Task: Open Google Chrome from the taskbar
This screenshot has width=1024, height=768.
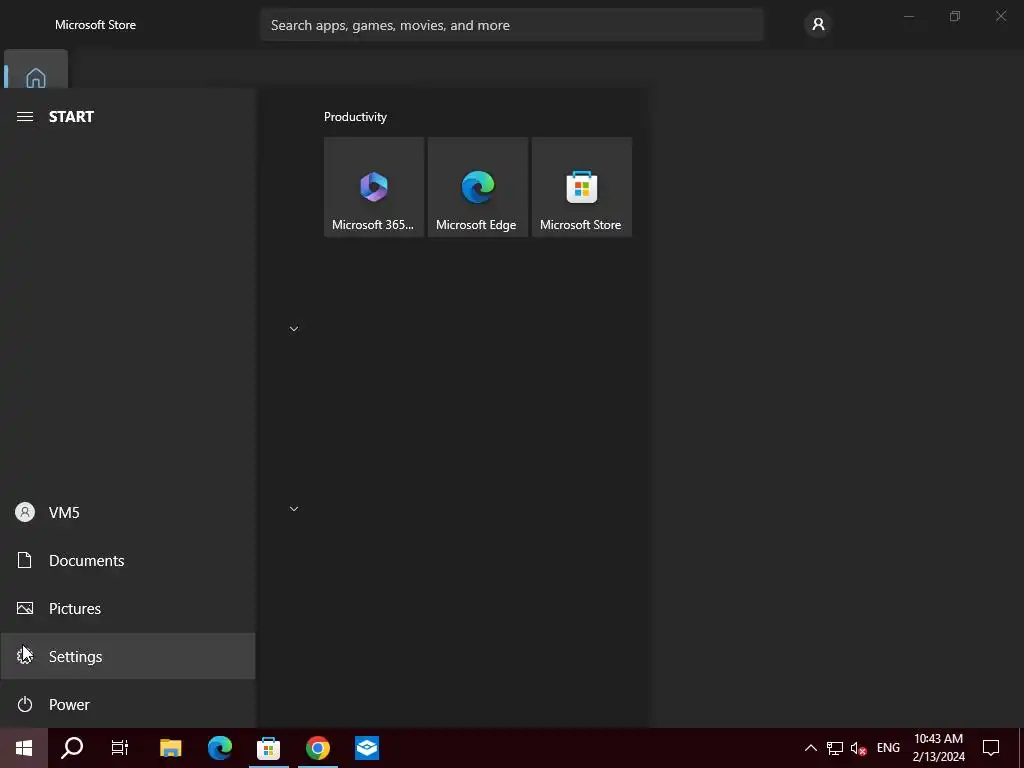Action: (318, 748)
